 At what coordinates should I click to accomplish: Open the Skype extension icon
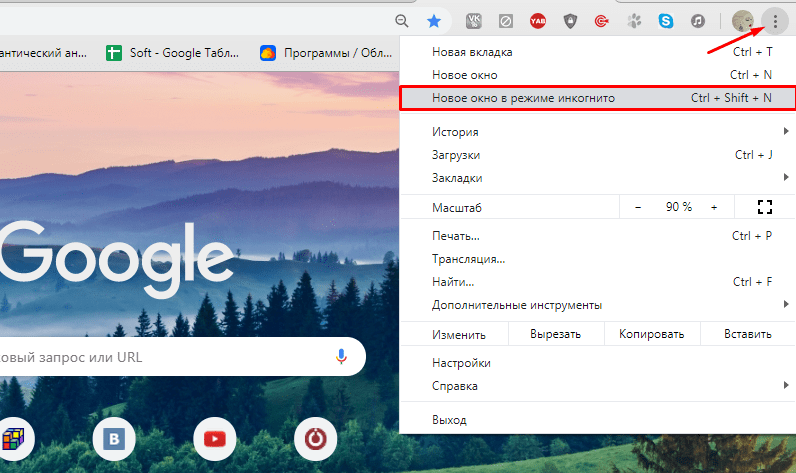(667, 20)
